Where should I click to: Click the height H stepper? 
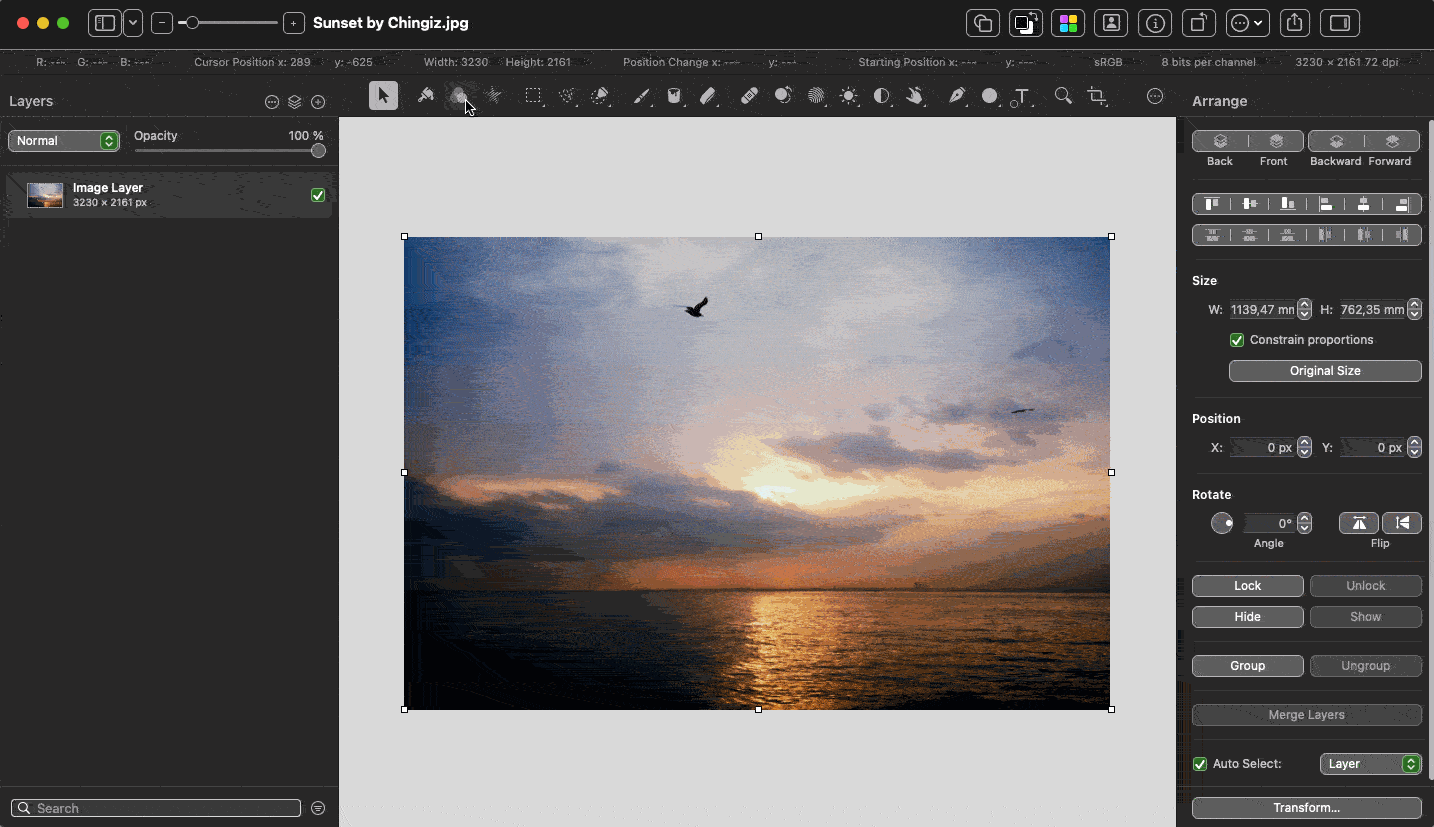click(x=1414, y=310)
